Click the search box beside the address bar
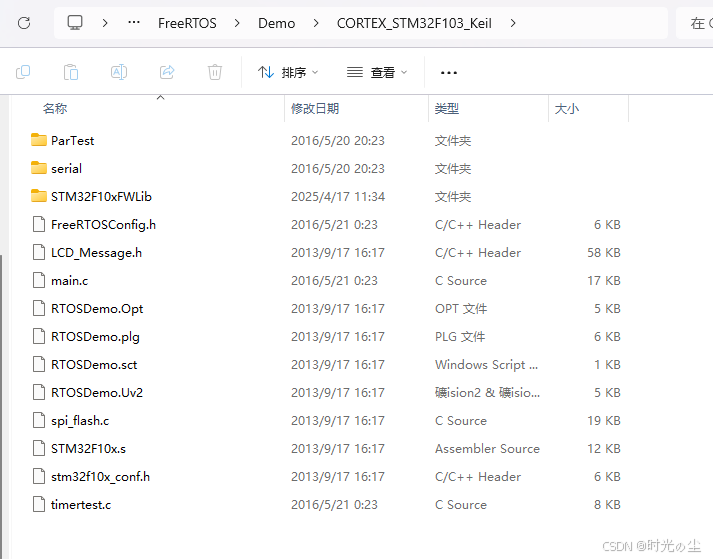 point(695,23)
